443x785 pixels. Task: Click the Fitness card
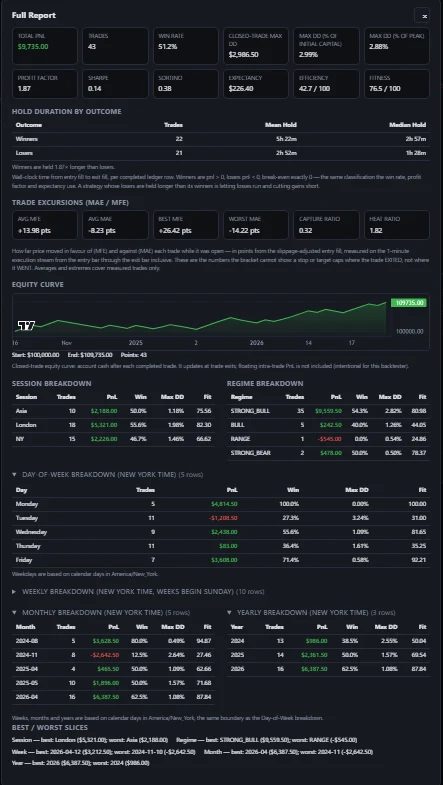pos(396,84)
